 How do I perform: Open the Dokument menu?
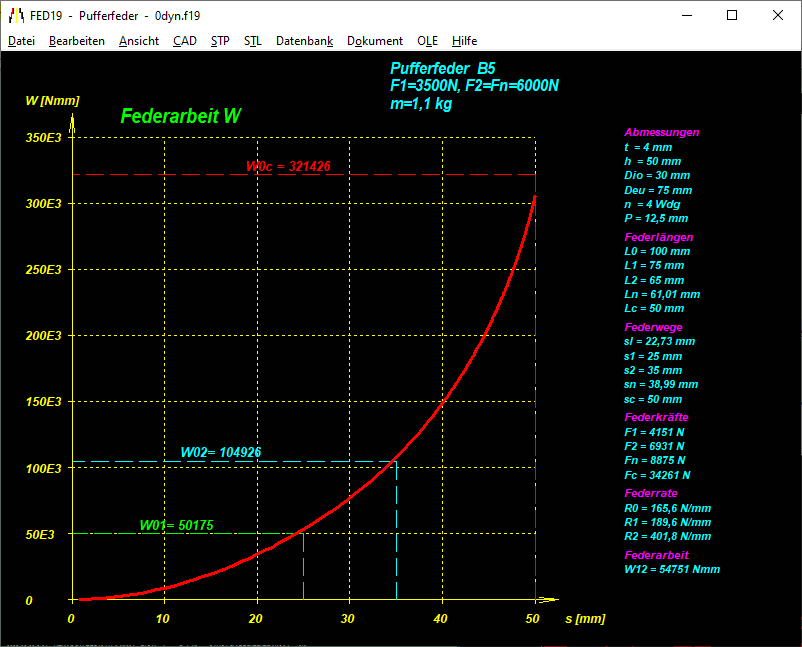pos(374,41)
